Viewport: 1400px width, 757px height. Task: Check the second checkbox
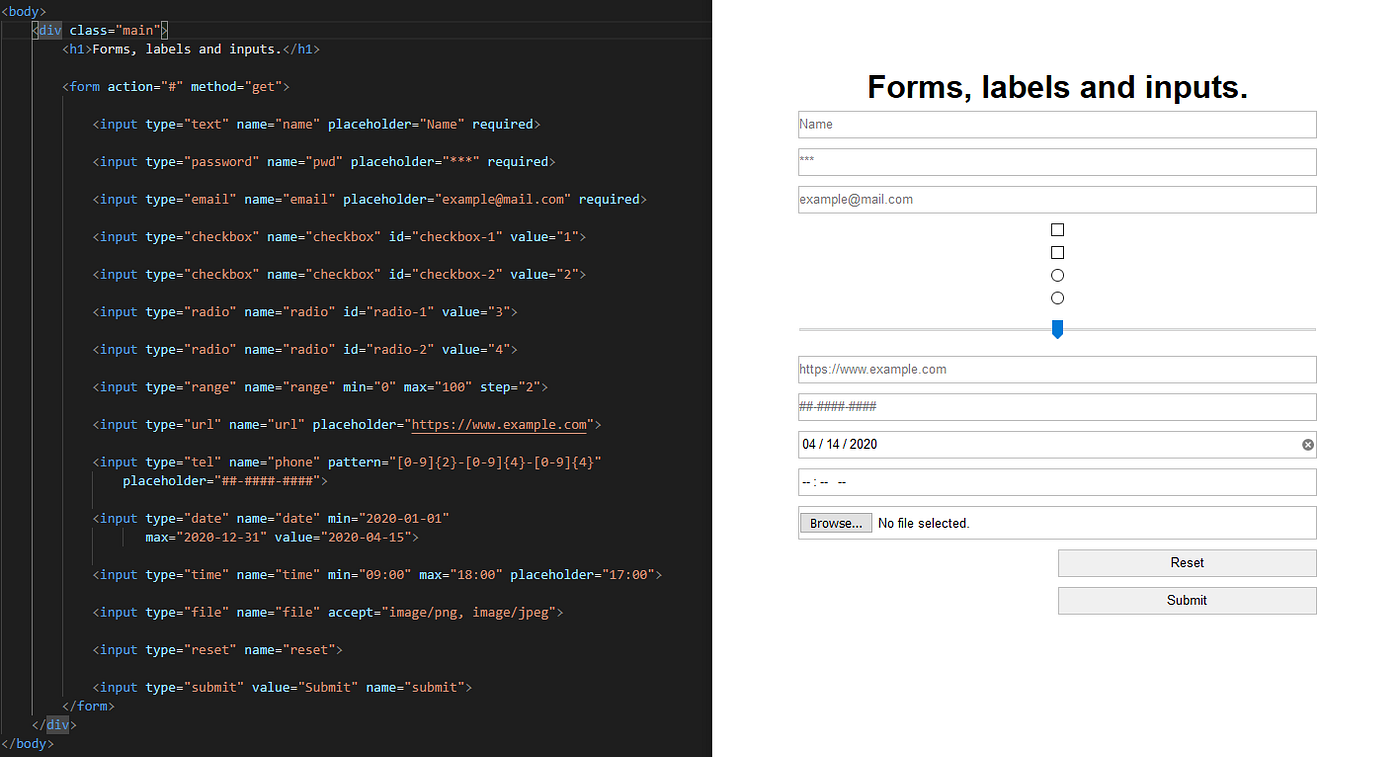pos(1057,252)
